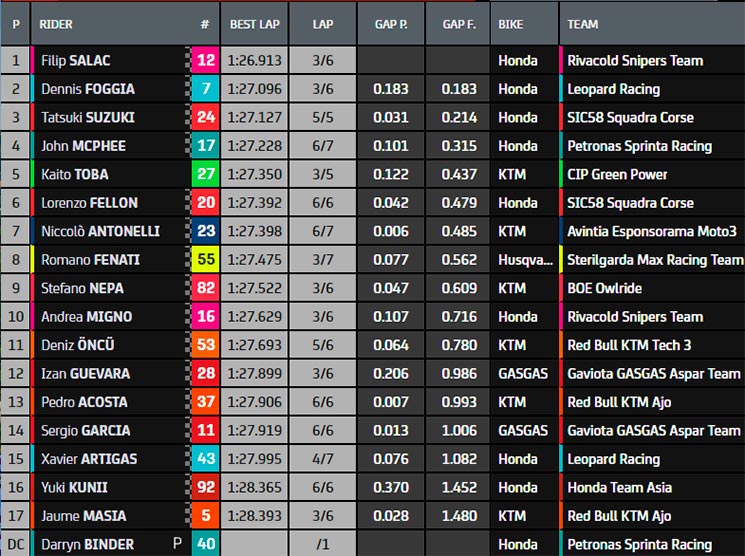Select the Husqva... bike cell
The height and width of the screenshot is (556, 745).
point(525,259)
